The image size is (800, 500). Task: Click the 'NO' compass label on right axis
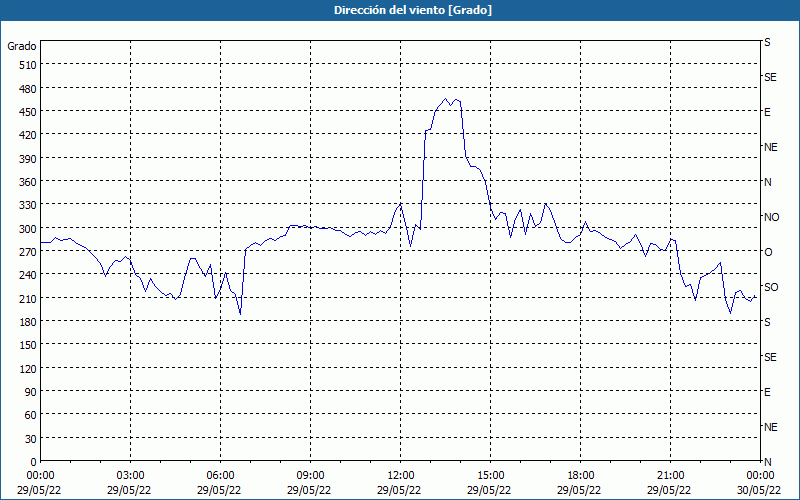point(771,217)
